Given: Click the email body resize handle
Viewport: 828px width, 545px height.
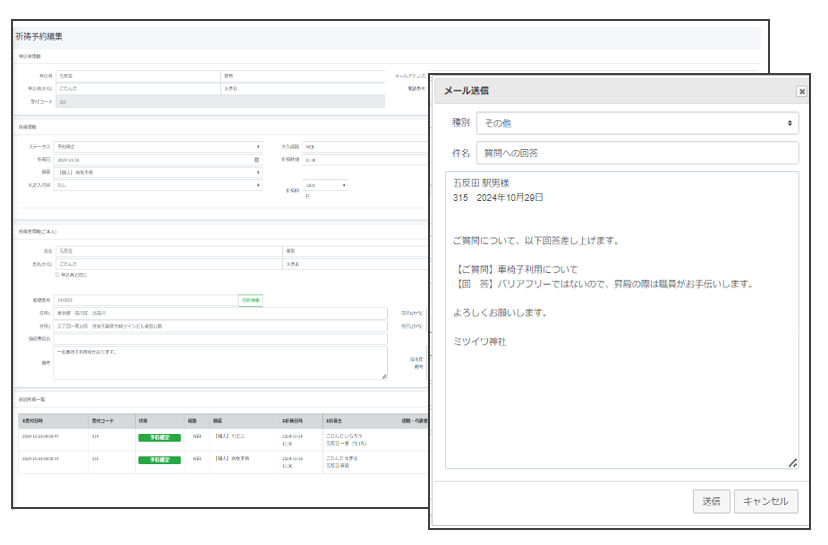Looking at the screenshot, I should (x=793, y=463).
